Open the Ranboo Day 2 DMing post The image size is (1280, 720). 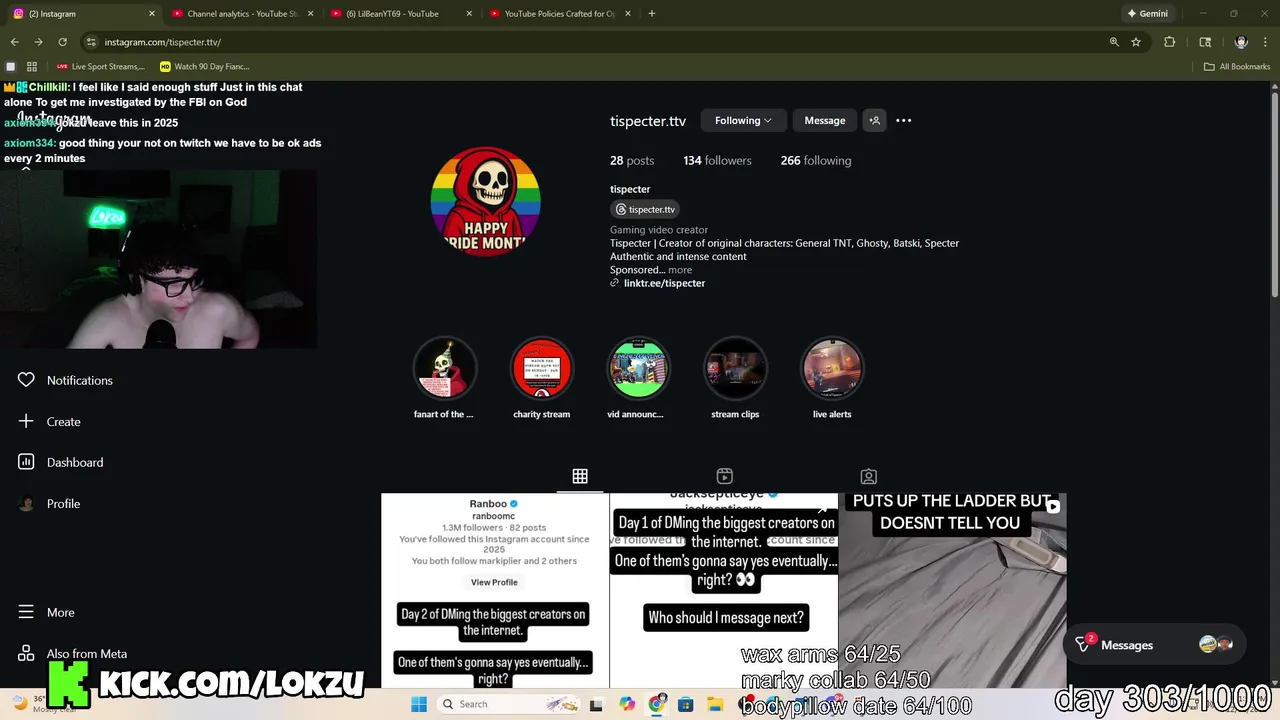(494, 590)
